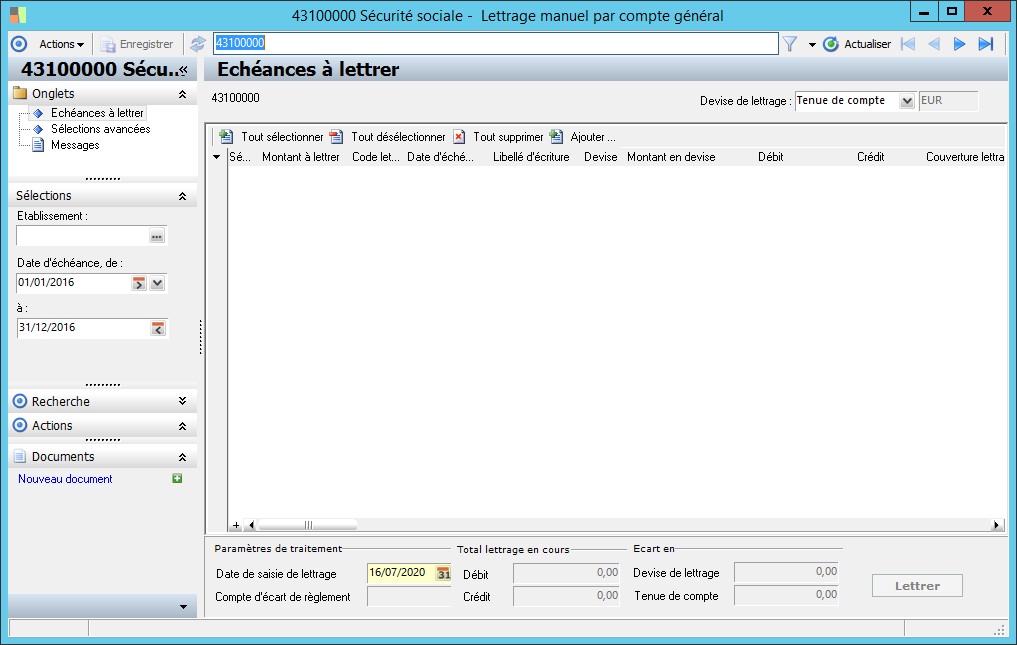The height and width of the screenshot is (645, 1017).
Task: Sort by Débit column header
Action: (x=771, y=157)
